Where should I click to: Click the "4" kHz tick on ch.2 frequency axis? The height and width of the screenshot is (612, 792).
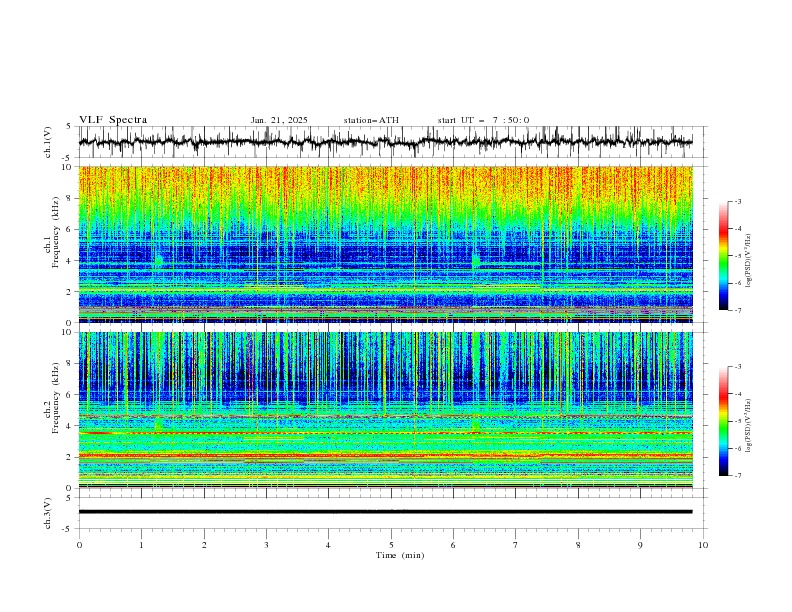(70, 426)
